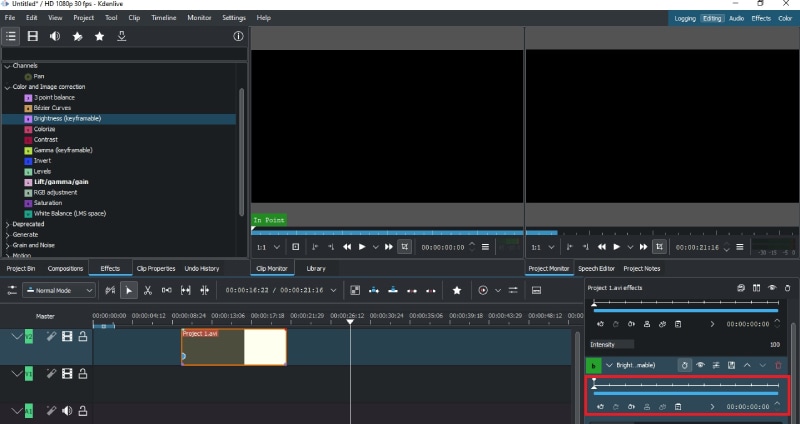Lock the V2 track
The width and height of the screenshot is (800, 424).
coord(82,336)
